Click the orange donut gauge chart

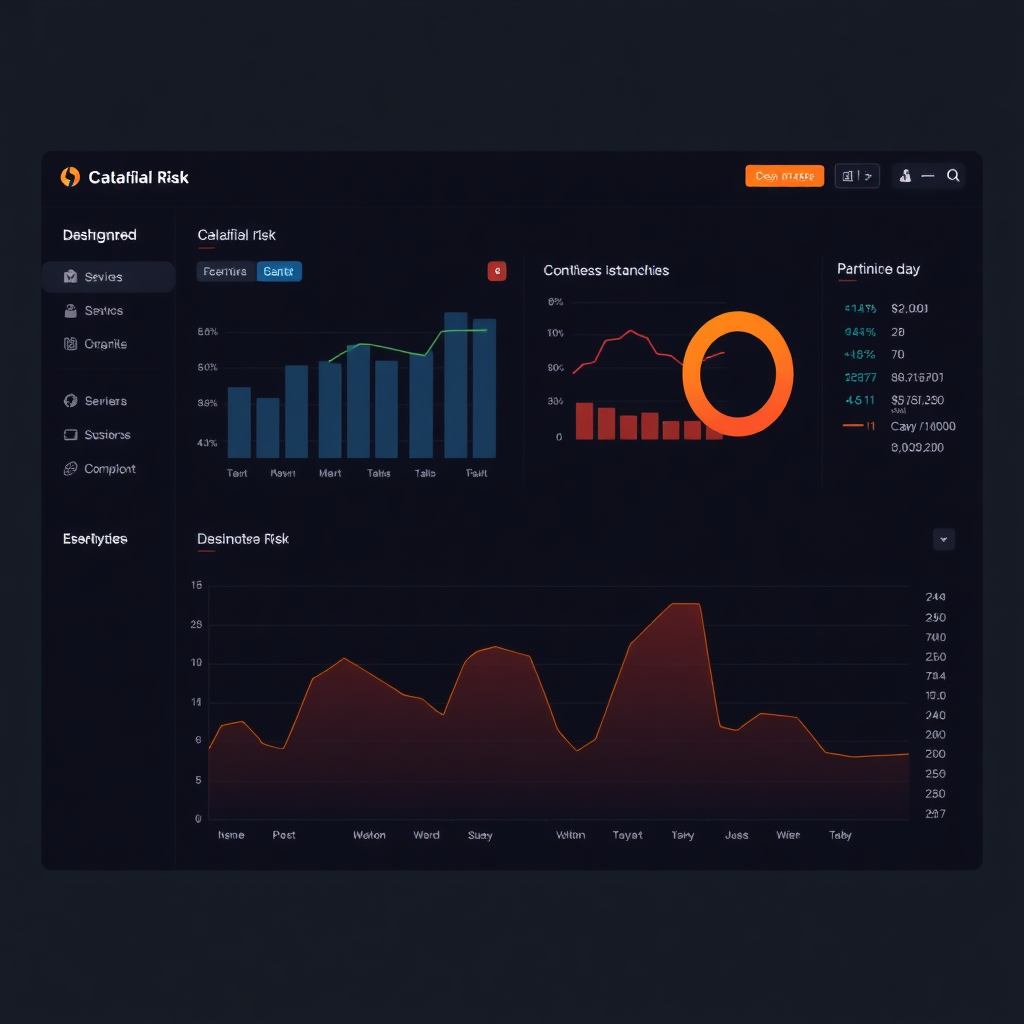(738, 374)
